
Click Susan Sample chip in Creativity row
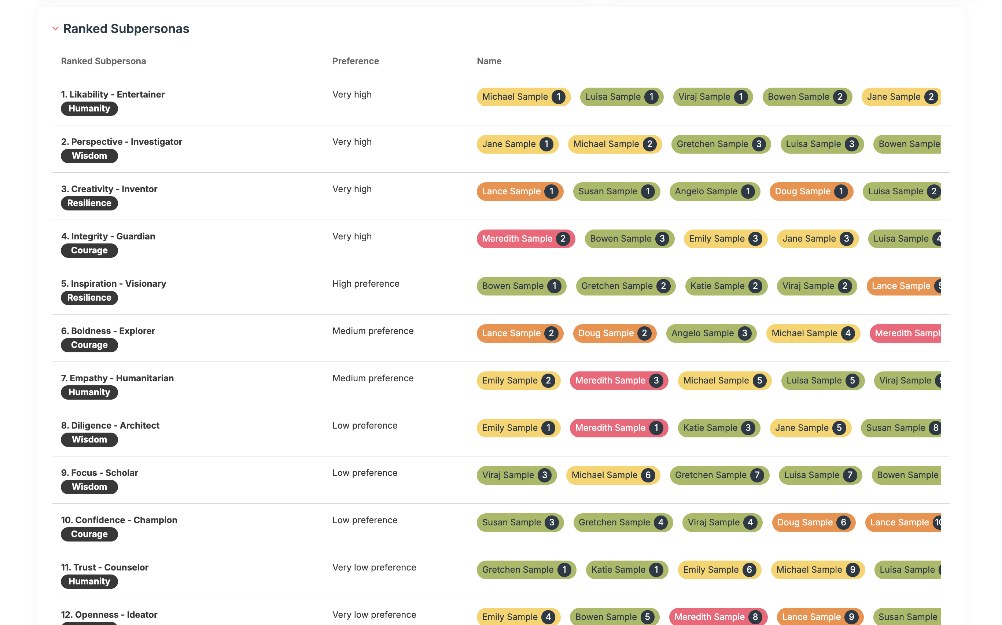[617, 192]
